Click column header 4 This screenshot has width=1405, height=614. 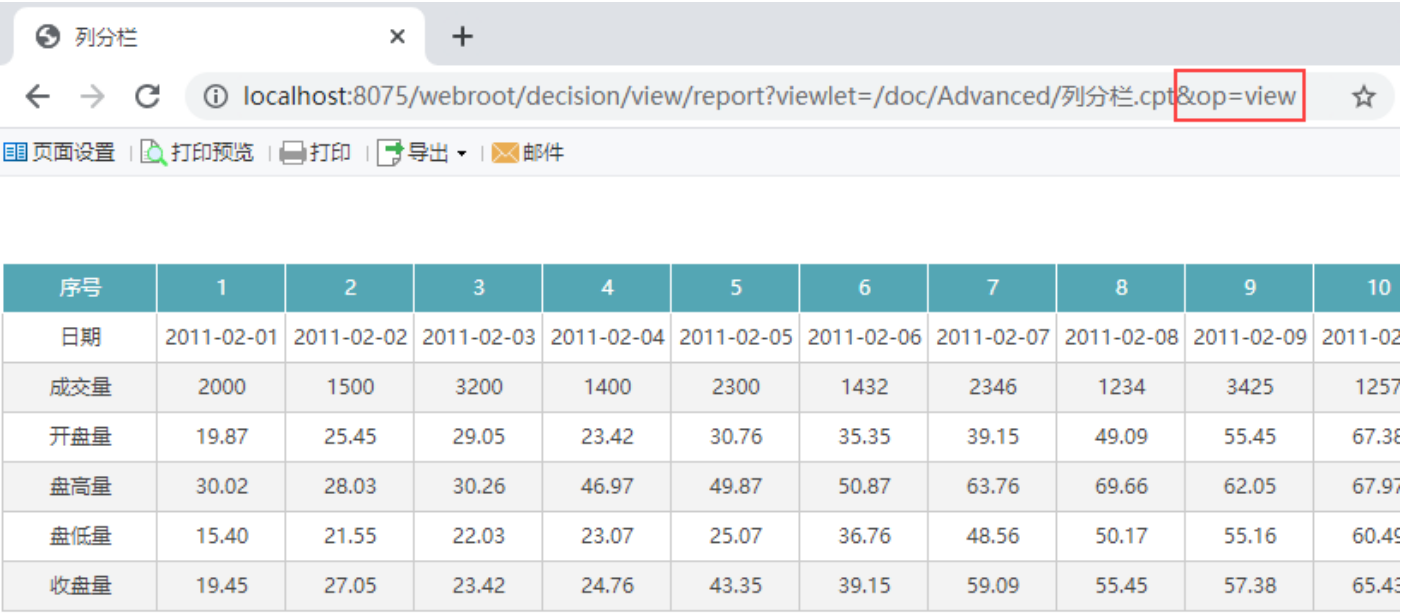pyautogui.click(x=607, y=288)
